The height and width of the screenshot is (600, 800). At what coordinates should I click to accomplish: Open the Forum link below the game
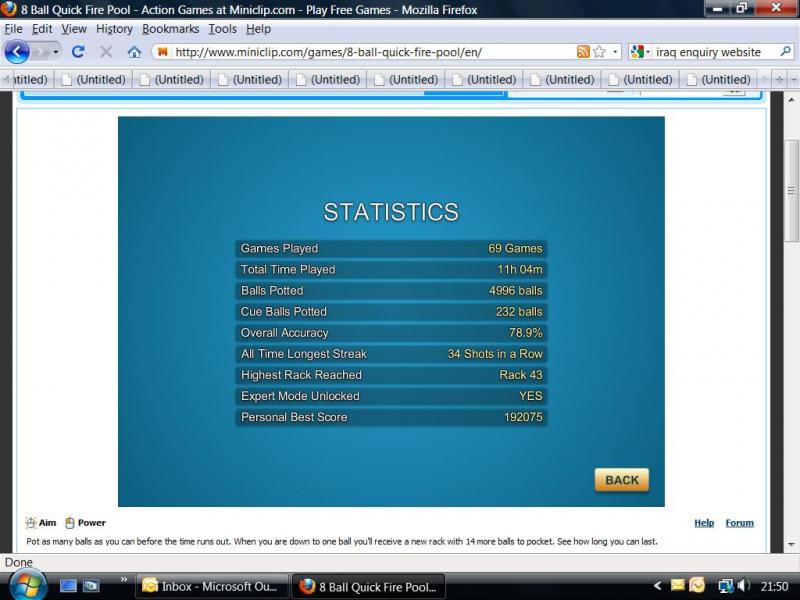[x=739, y=523]
